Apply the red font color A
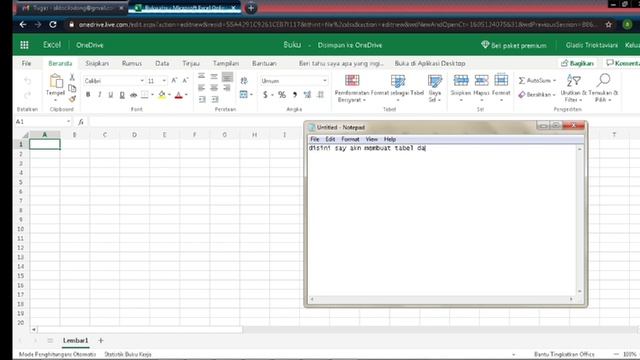This screenshot has width=640, height=360. point(178,95)
